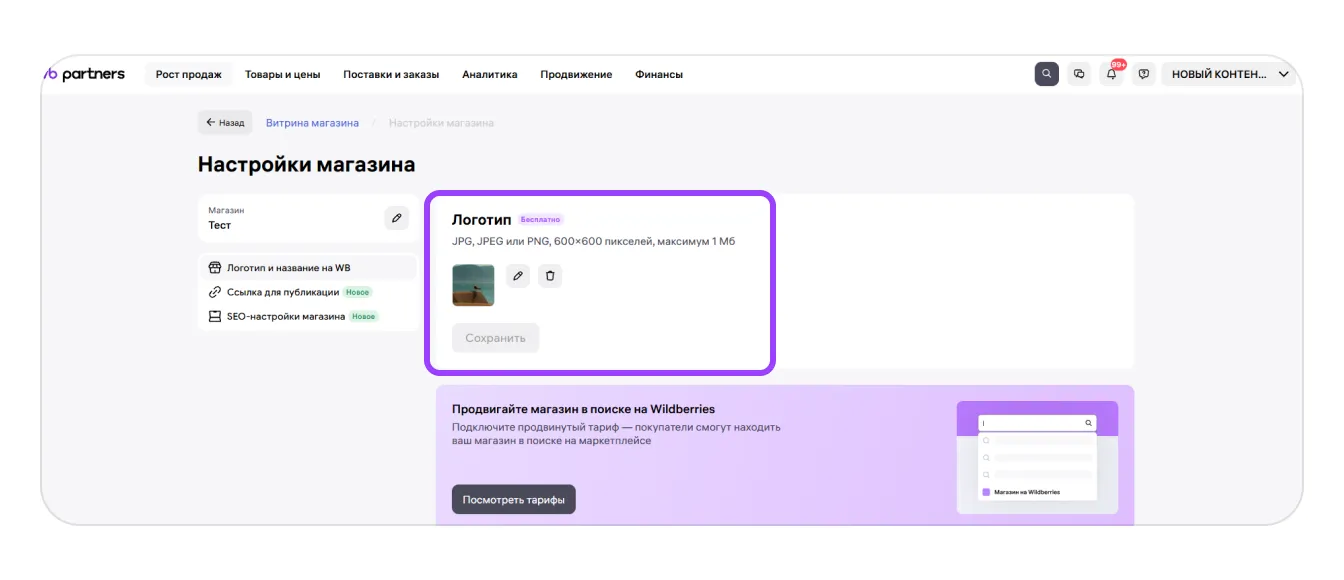Select Логотип и название на WB section
This screenshot has height=580, width=1344.
(x=308, y=268)
